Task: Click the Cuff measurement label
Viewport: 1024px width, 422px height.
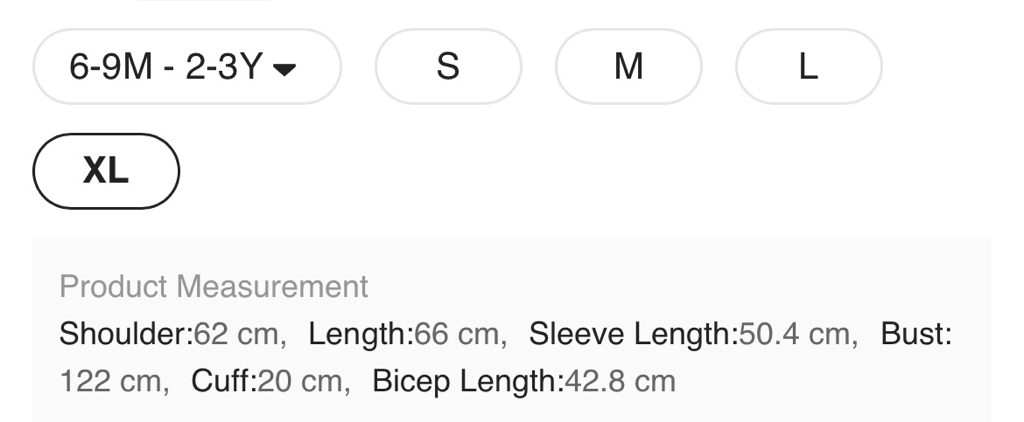Action: coord(222,381)
